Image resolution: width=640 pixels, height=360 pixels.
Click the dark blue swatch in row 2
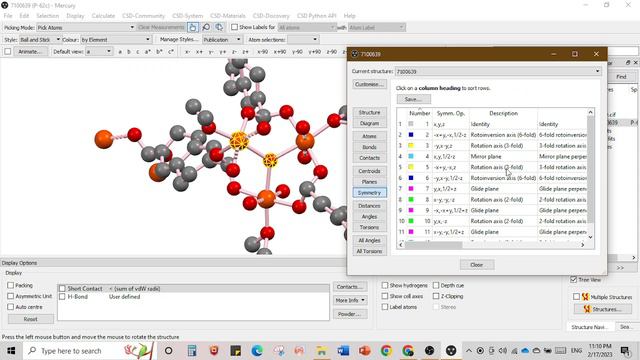click(411, 135)
